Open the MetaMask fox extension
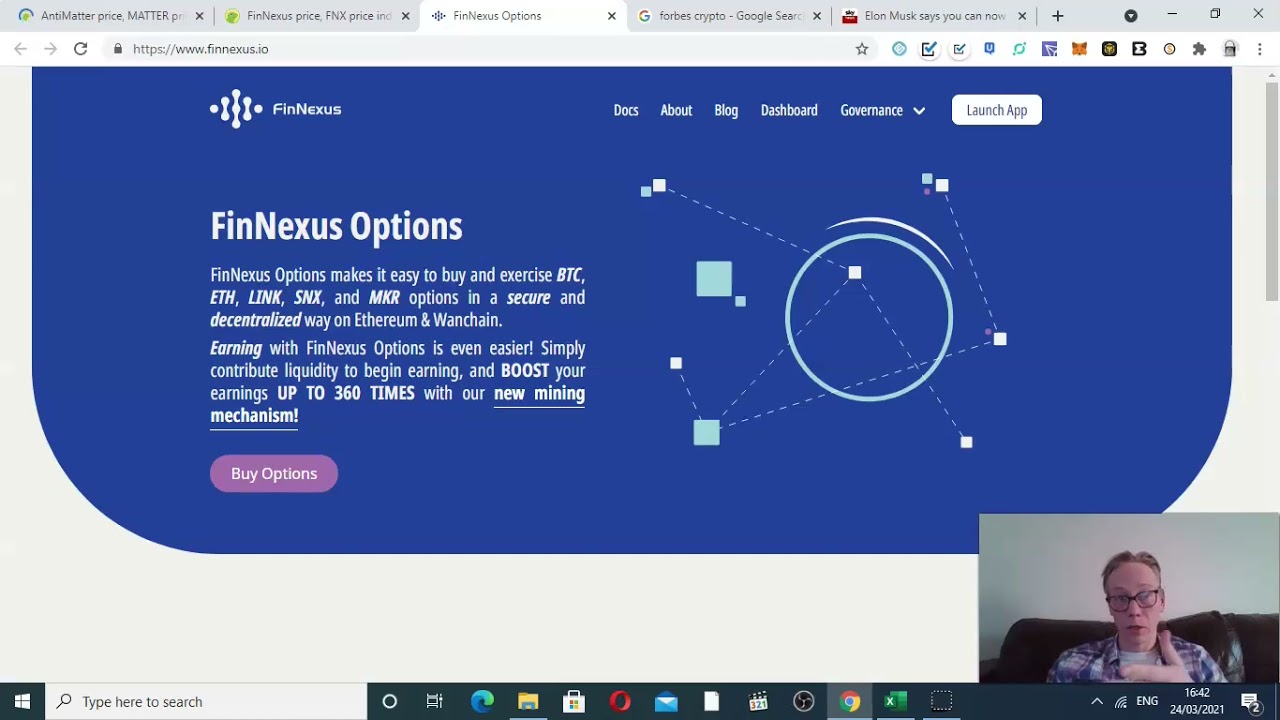 (x=1079, y=49)
